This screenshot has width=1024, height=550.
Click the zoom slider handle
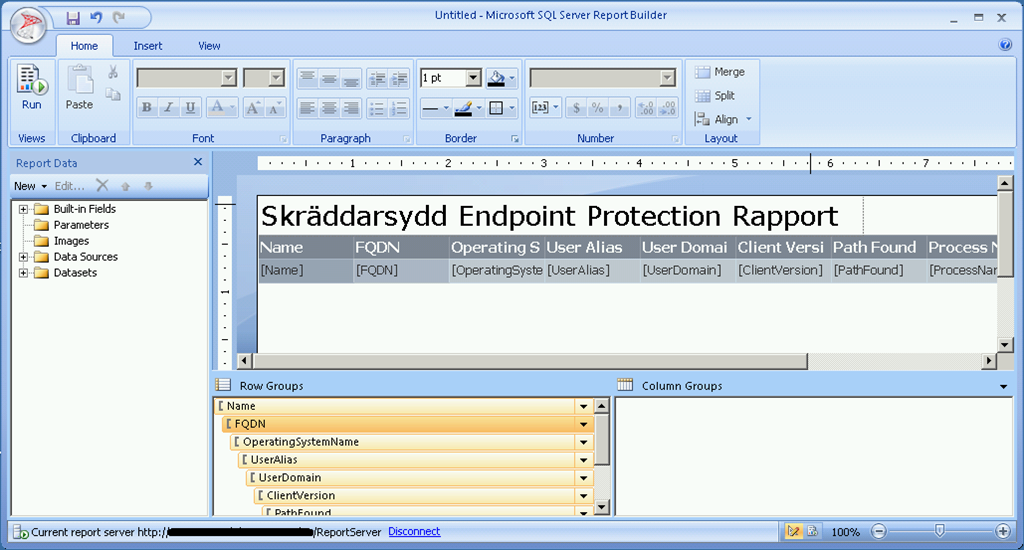(939, 531)
